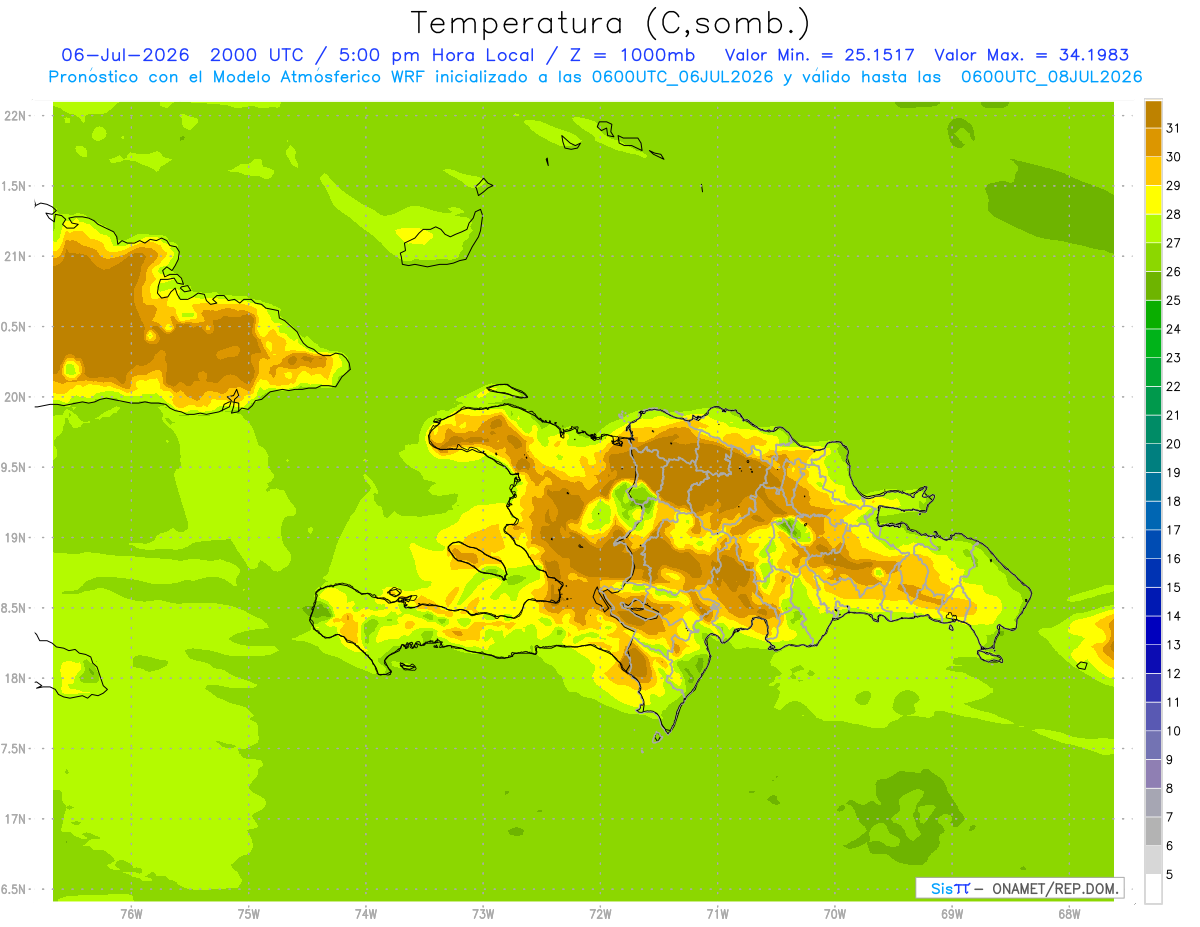This screenshot has width=1200, height=927.
Task: Click the '19N' latitude axis label
Action: tap(15, 538)
